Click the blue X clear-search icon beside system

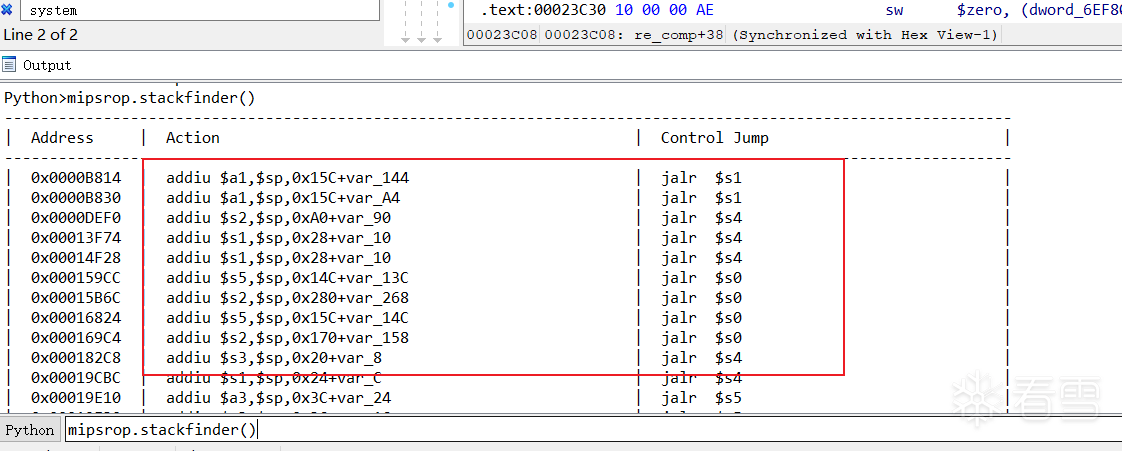pos(6,10)
